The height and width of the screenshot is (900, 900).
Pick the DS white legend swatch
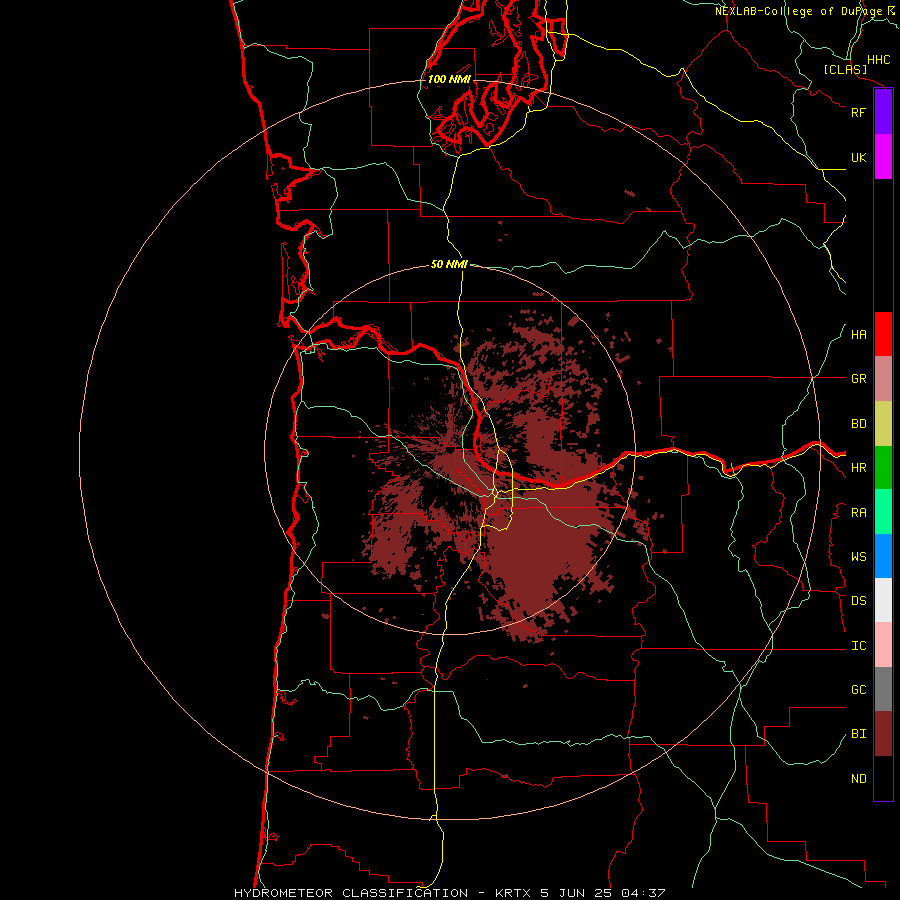point(883,600)
